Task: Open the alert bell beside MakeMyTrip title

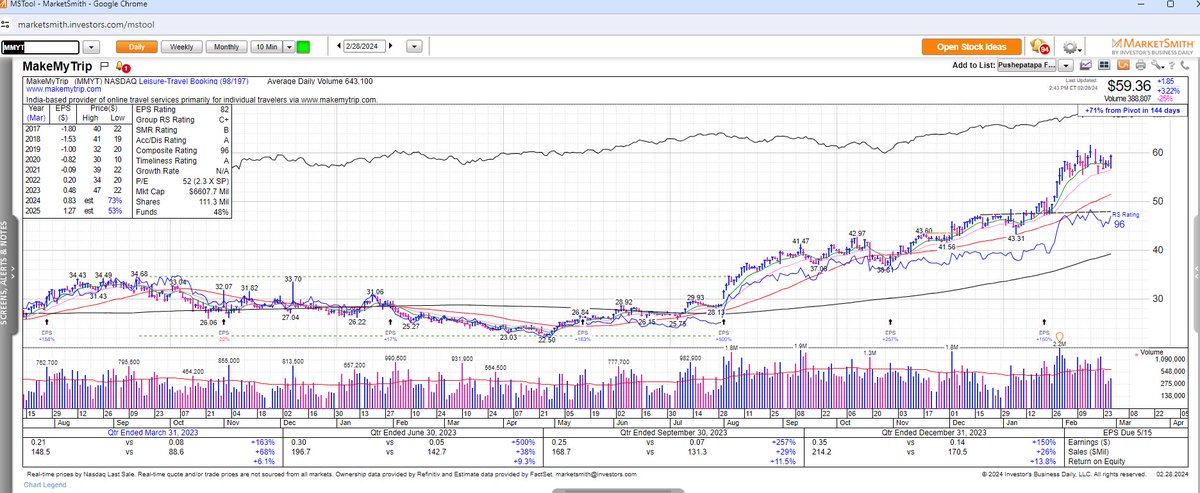Action: click(122, 66)
